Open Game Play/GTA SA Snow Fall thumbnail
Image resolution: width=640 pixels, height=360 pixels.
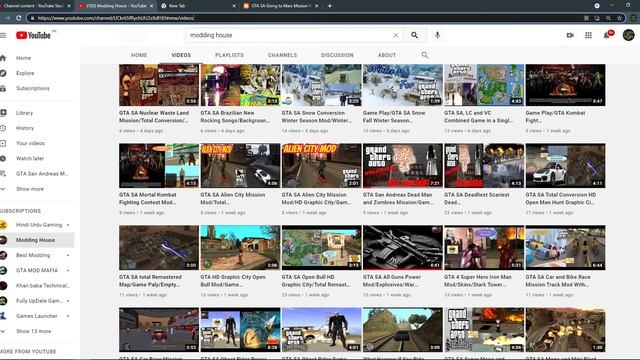pyautogui.click(x=403, y=85)
